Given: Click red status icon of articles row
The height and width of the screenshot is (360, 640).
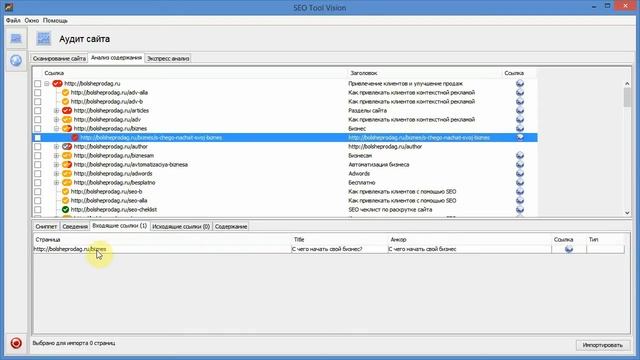Looking at the screenshot, I should coord(67,111).
